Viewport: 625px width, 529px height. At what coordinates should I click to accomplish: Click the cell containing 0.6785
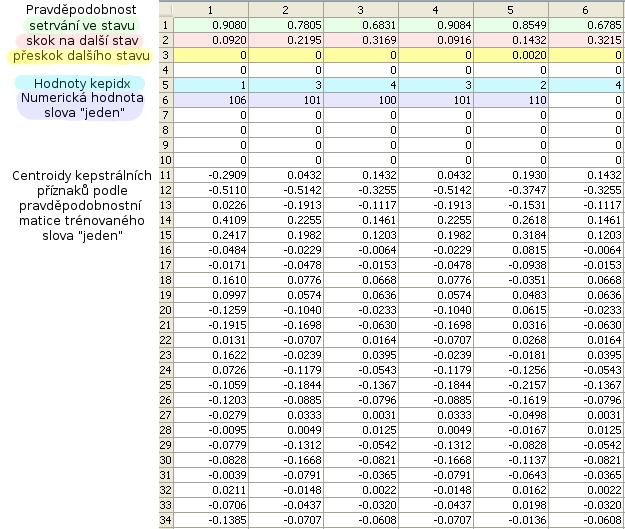tap(586, 26)
